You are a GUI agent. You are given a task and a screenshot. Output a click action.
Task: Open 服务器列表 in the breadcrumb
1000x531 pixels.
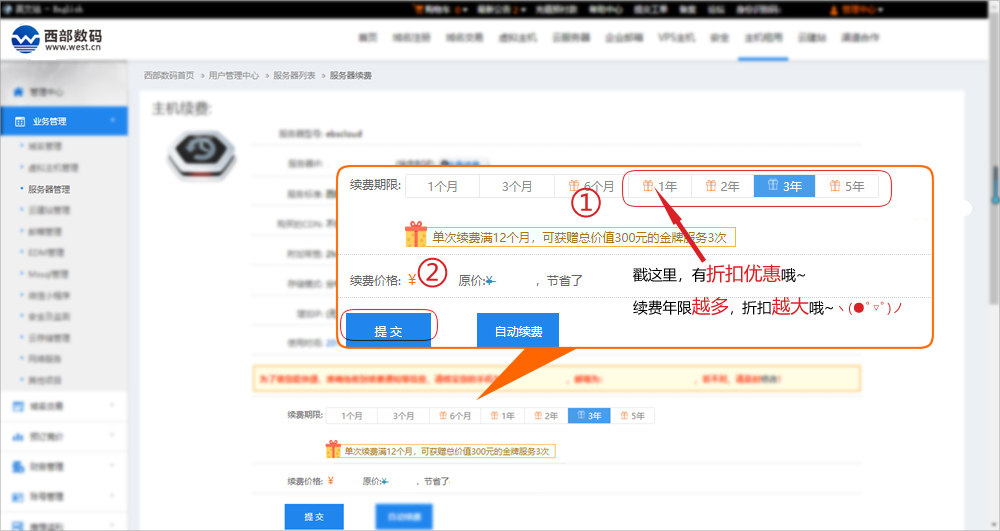(x=294, y=76)
